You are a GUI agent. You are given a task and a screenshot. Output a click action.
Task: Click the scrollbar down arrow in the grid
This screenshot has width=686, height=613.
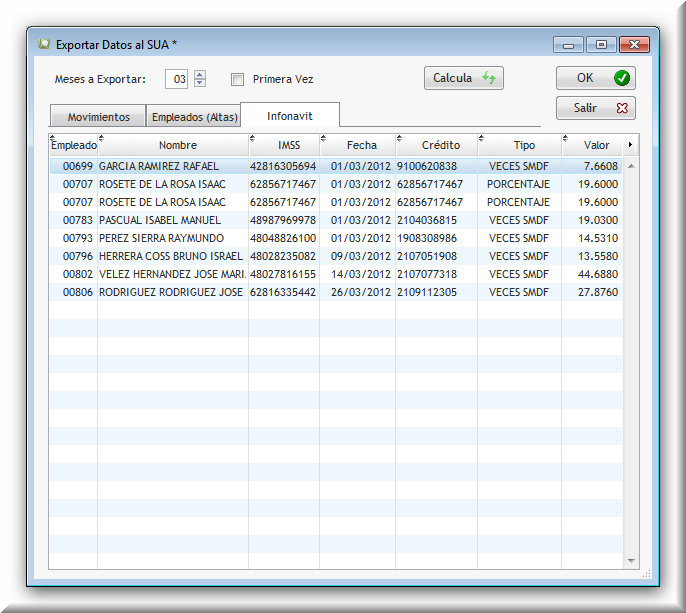click(x=631, y=560)
